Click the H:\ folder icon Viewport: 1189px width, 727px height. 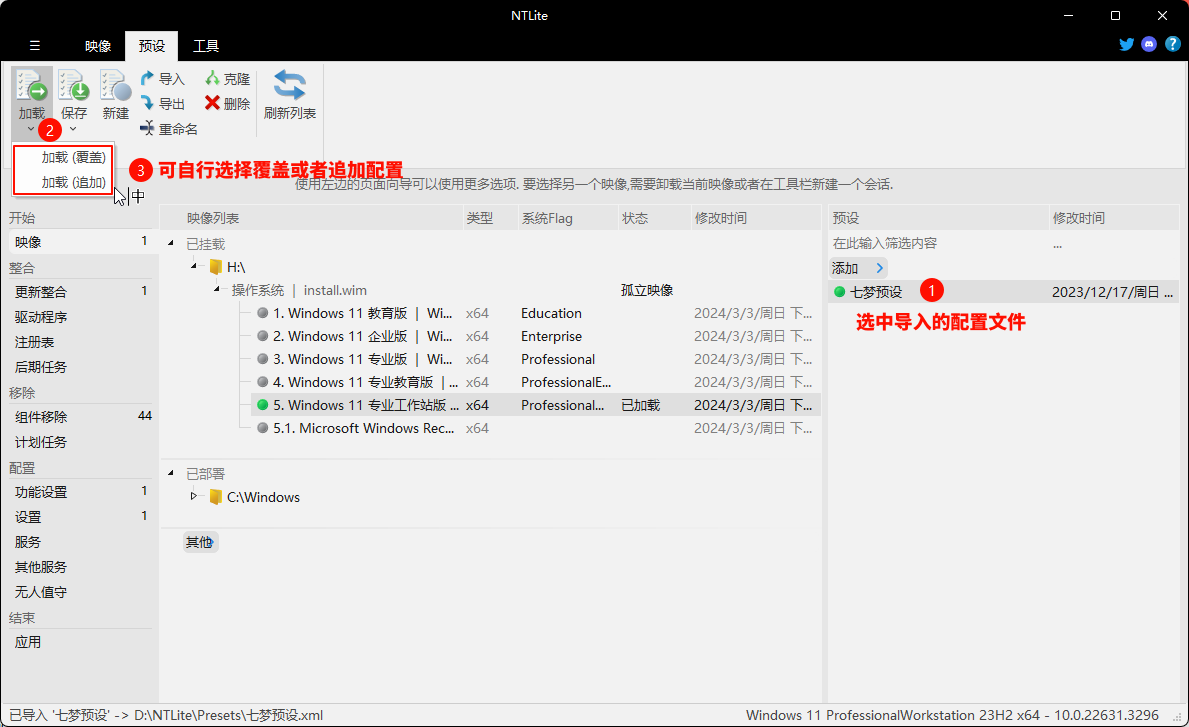(x=215, y=267)
